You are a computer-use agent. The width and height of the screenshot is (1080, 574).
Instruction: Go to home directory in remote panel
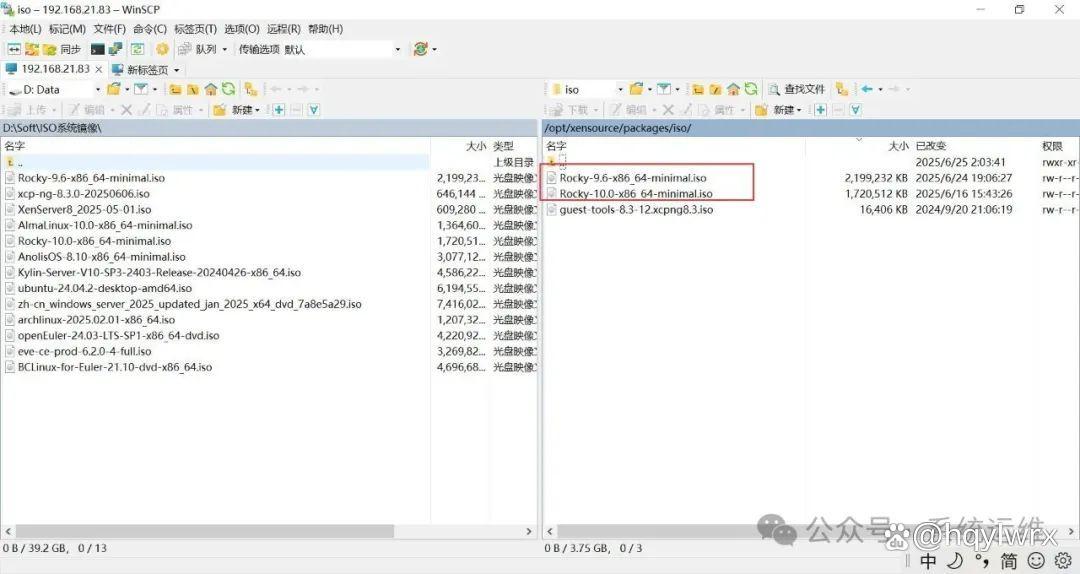(x=734, y=89)
